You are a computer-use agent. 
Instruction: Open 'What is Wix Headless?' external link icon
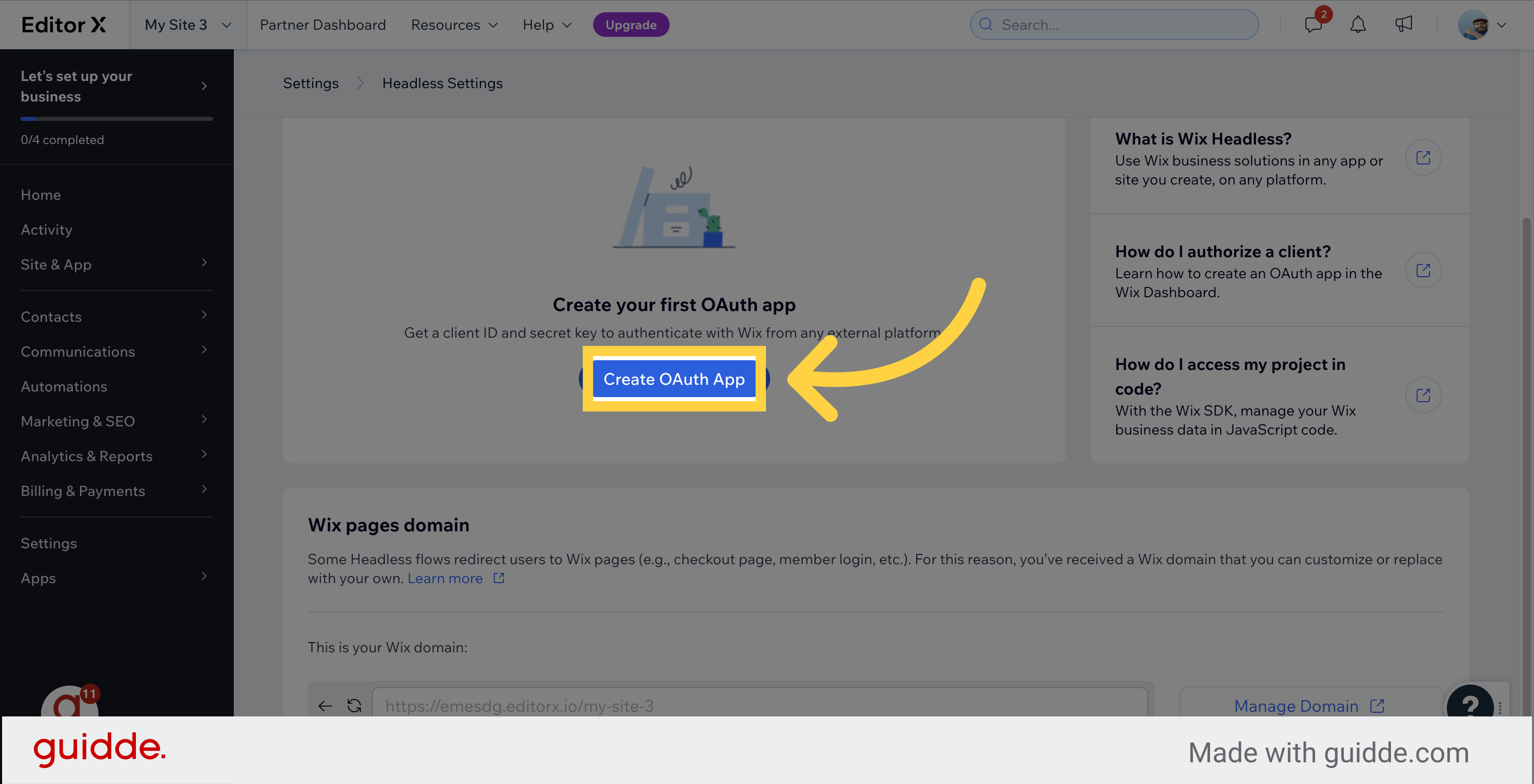[1423, 158]
